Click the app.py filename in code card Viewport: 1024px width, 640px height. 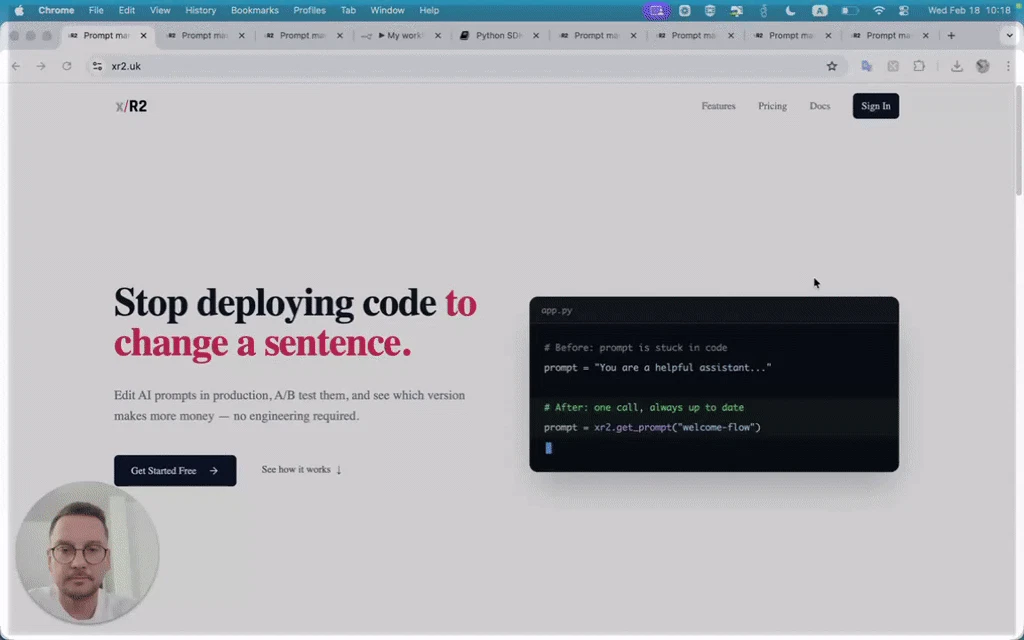556,310
